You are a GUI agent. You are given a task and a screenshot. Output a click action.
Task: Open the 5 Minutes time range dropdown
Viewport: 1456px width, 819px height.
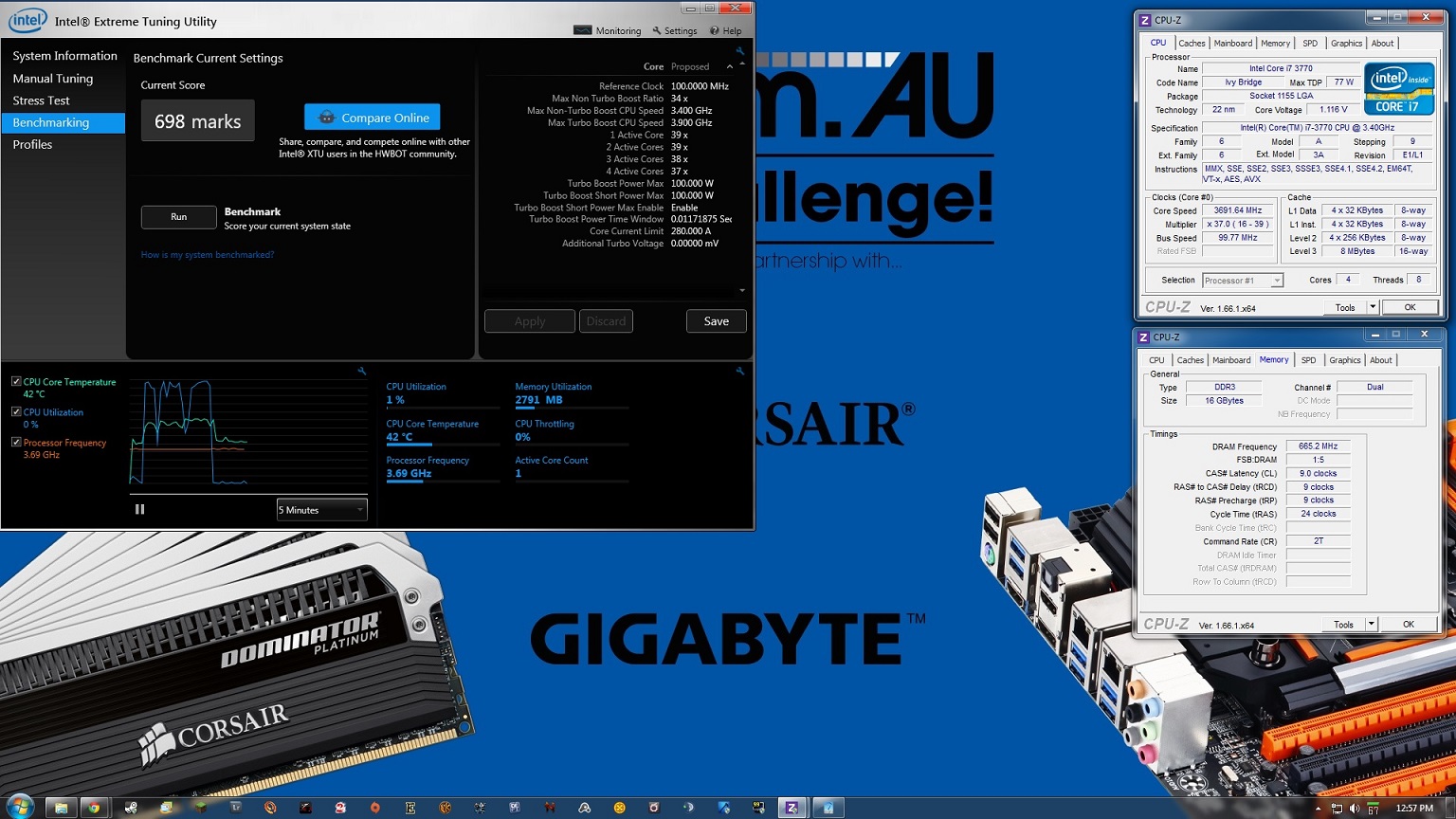click(x=321, y=510)
